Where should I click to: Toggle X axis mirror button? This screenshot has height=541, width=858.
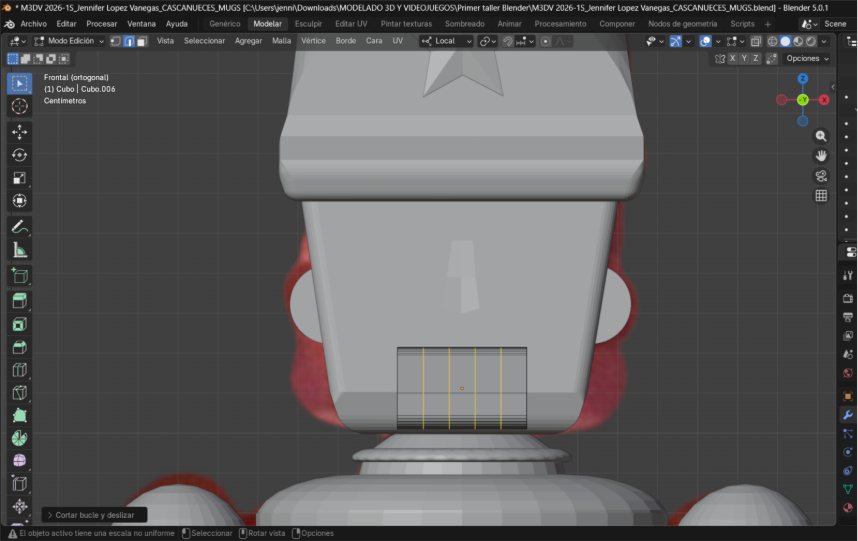[732, 59]
